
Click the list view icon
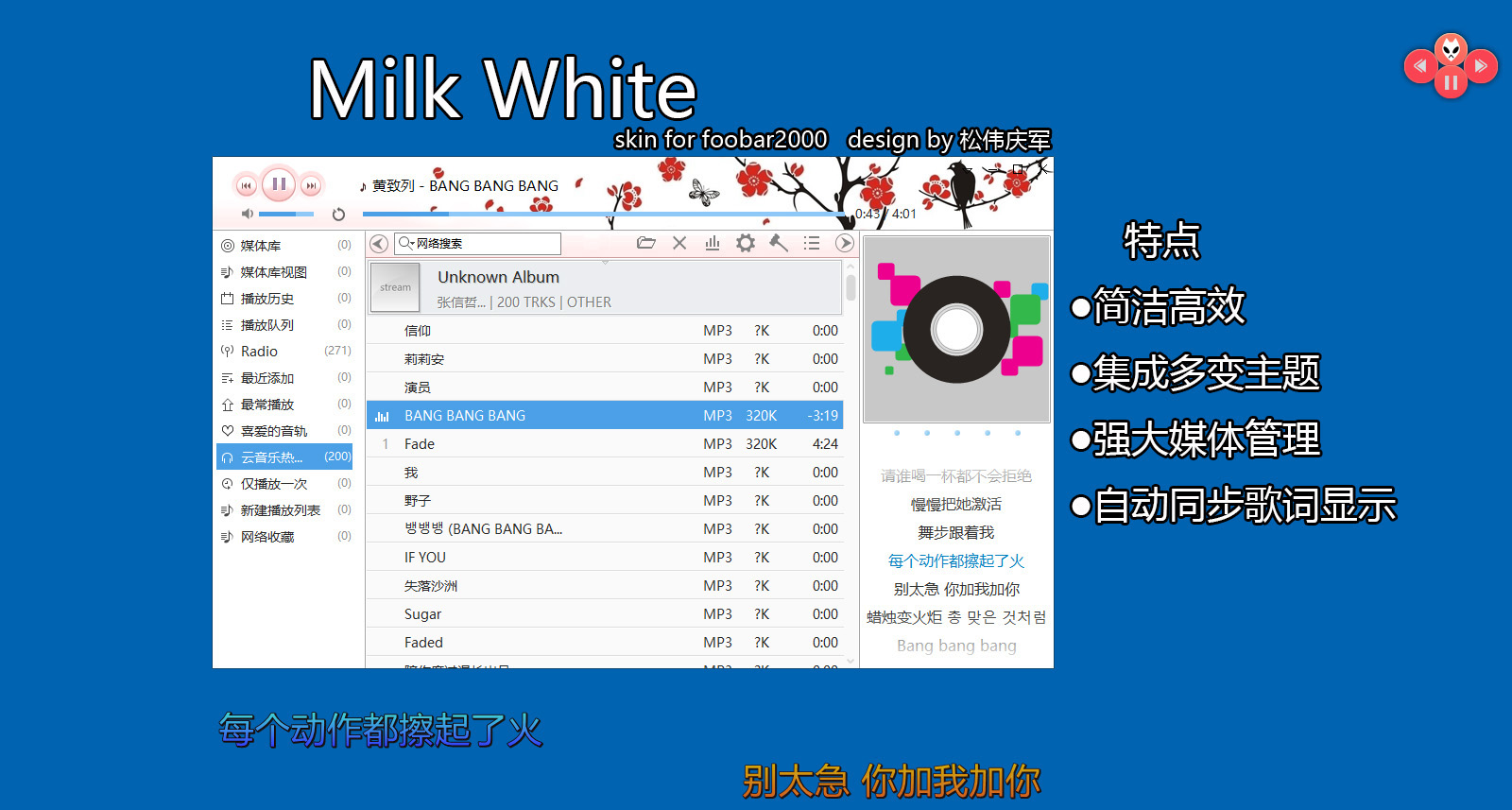tap(812, 243)
